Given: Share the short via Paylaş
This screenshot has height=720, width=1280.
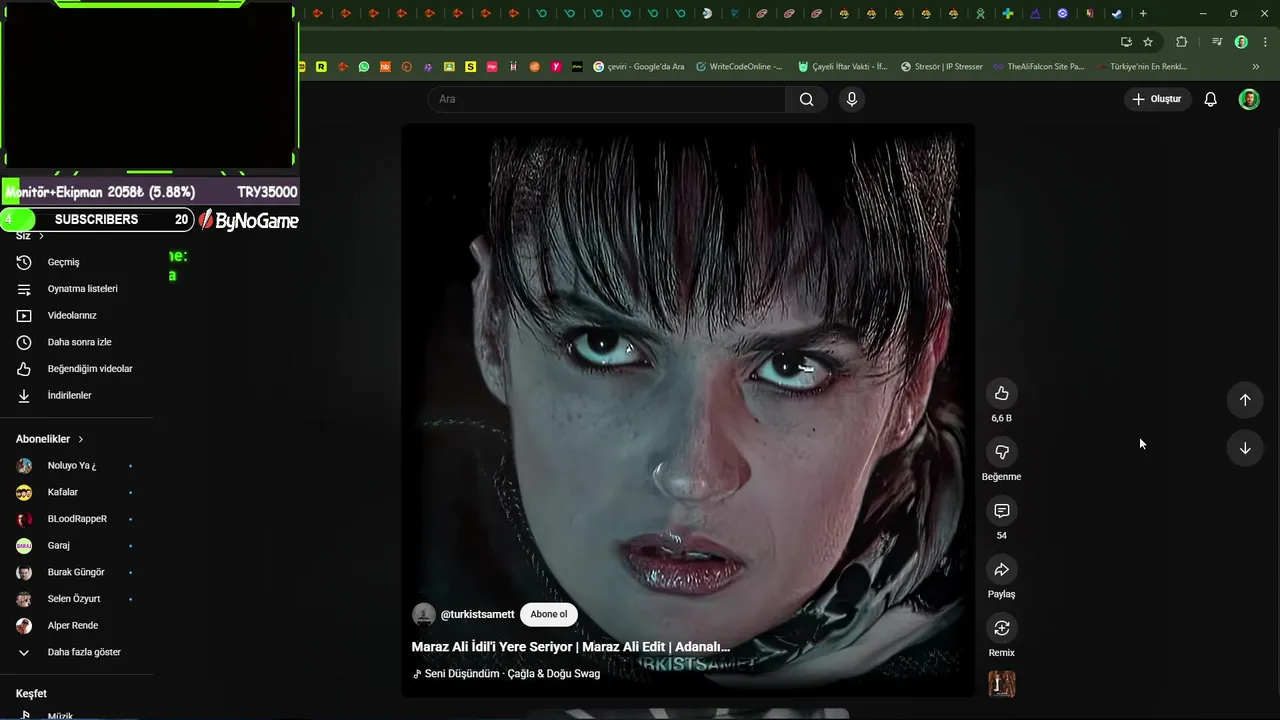Looking at the screenshot, I should coord(1001,570).
